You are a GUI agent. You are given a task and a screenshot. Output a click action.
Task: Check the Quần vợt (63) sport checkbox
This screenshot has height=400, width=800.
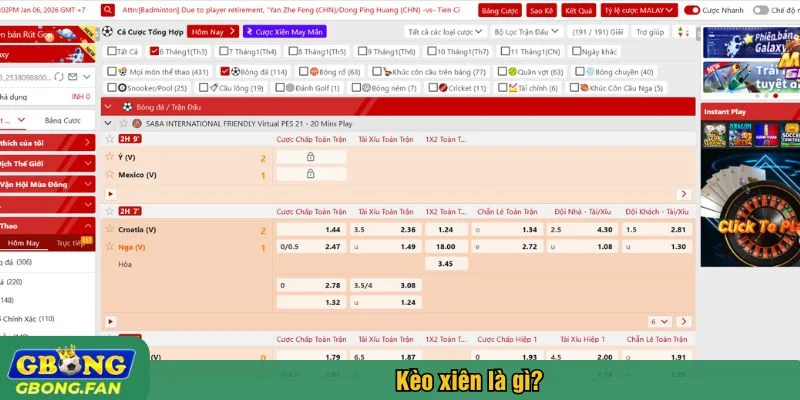coord(502,71)
